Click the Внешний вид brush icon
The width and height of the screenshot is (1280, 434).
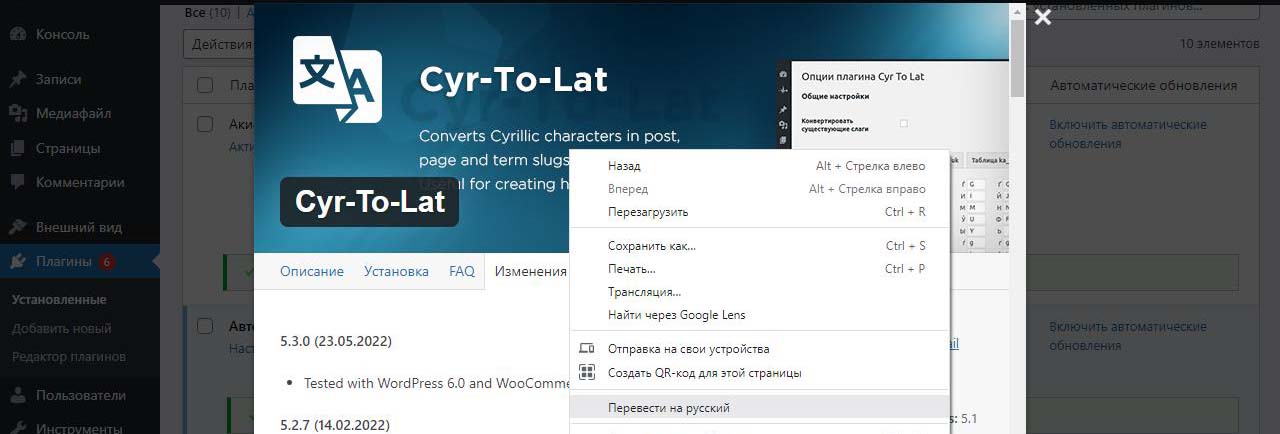pos(18,226)
